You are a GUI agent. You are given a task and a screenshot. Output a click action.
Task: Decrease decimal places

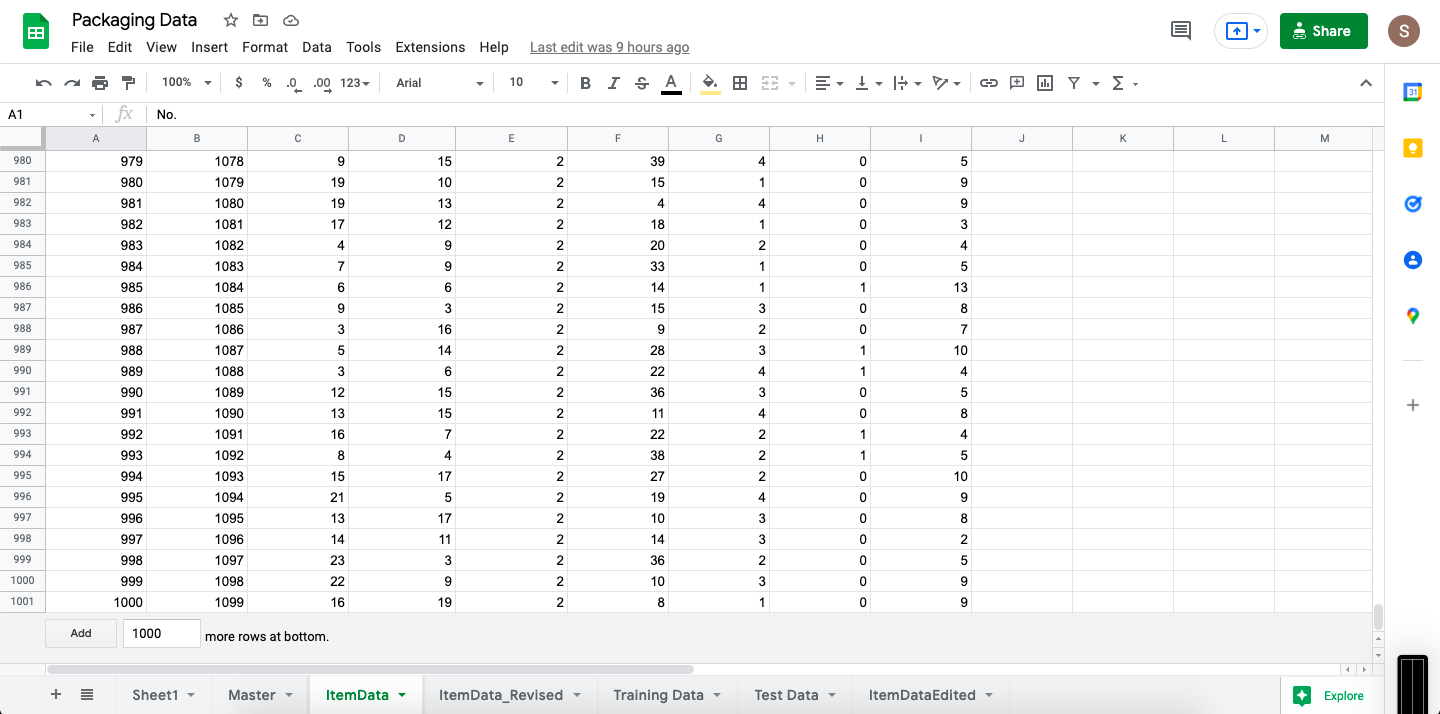point(293,83)
